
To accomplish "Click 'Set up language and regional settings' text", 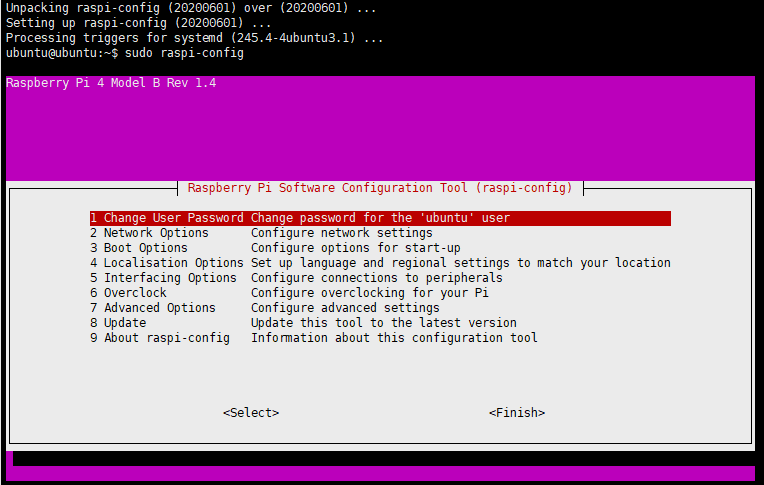I will coord(380,263).
